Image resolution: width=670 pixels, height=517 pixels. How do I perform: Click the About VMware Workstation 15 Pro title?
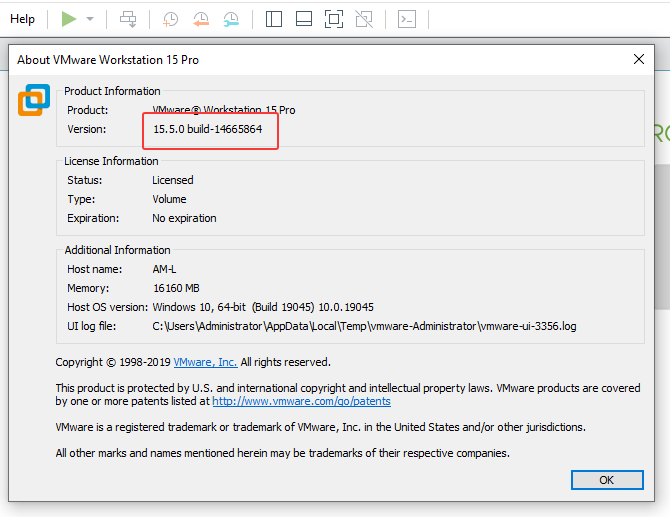coord(108,60)
